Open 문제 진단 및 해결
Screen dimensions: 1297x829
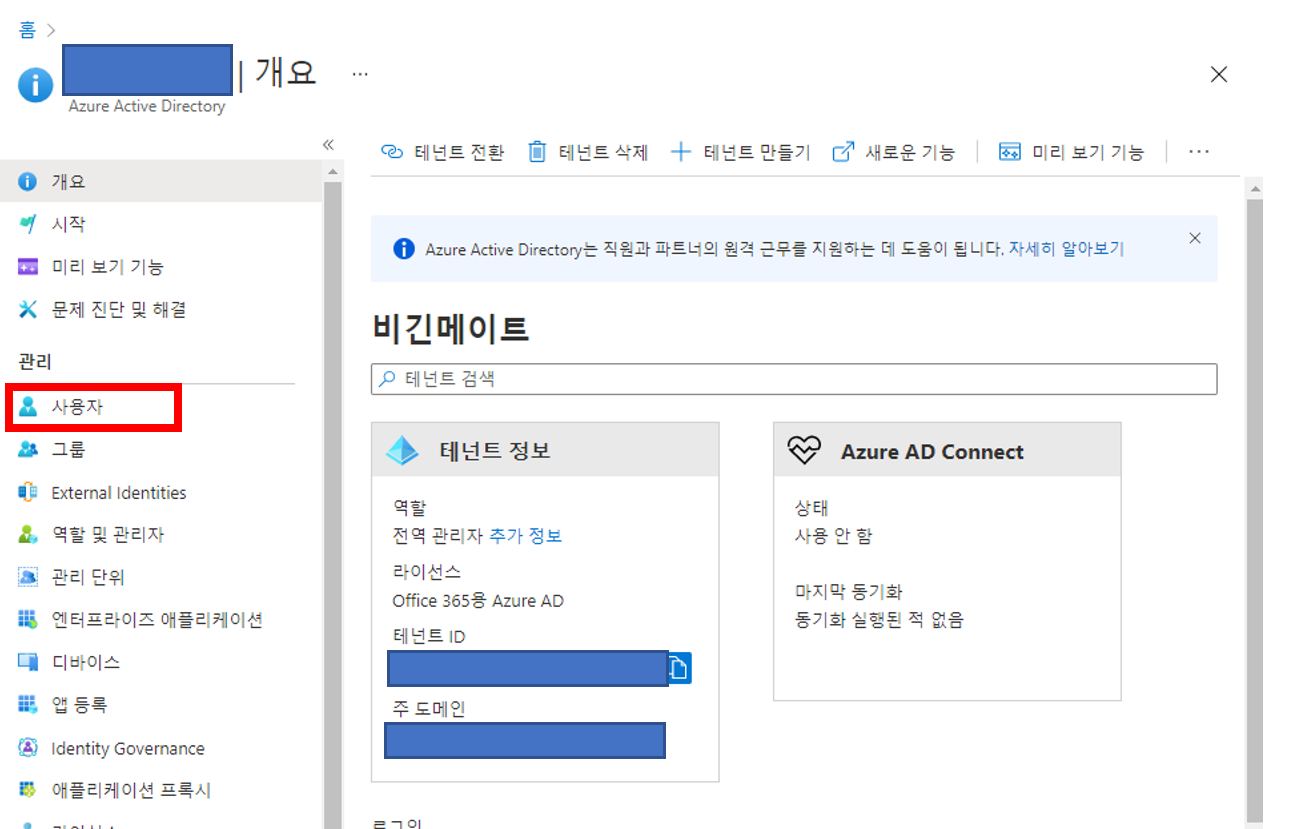point(160,310)
